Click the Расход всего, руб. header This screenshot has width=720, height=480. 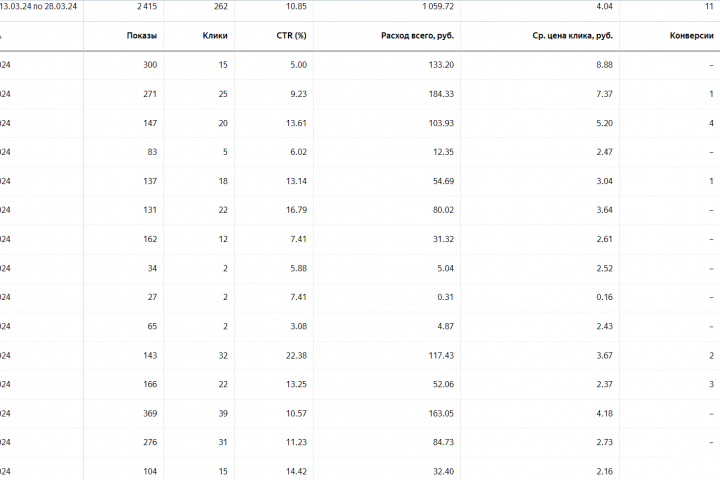(411, 36)
